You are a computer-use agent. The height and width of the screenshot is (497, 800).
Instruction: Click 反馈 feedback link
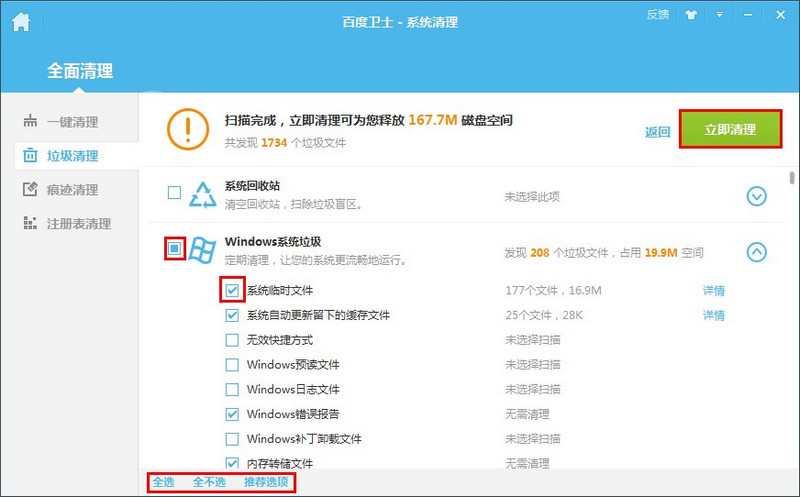(657, 14)
